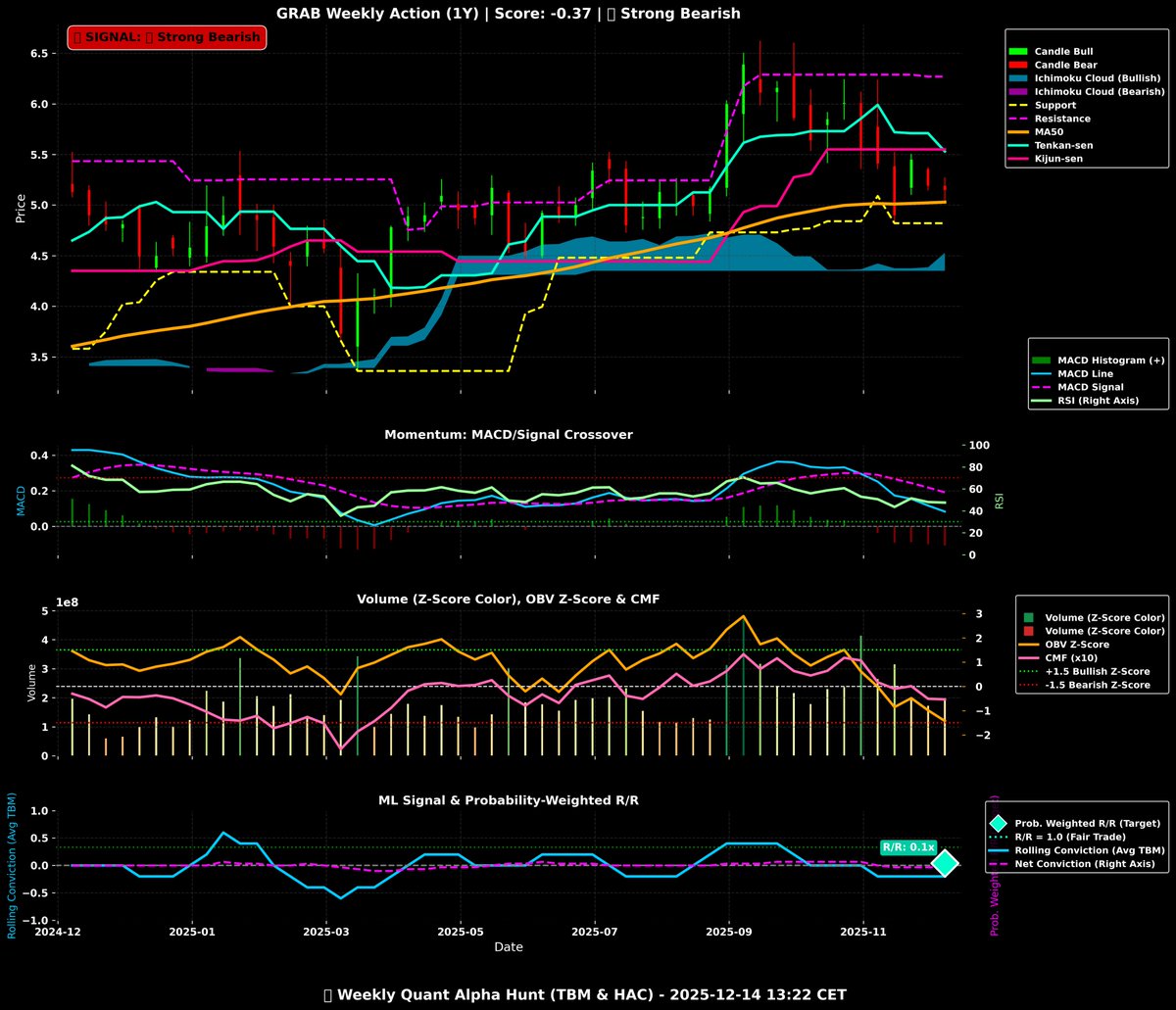
Task: Click the '2025-07' date tick label
Action: (594, 931)
